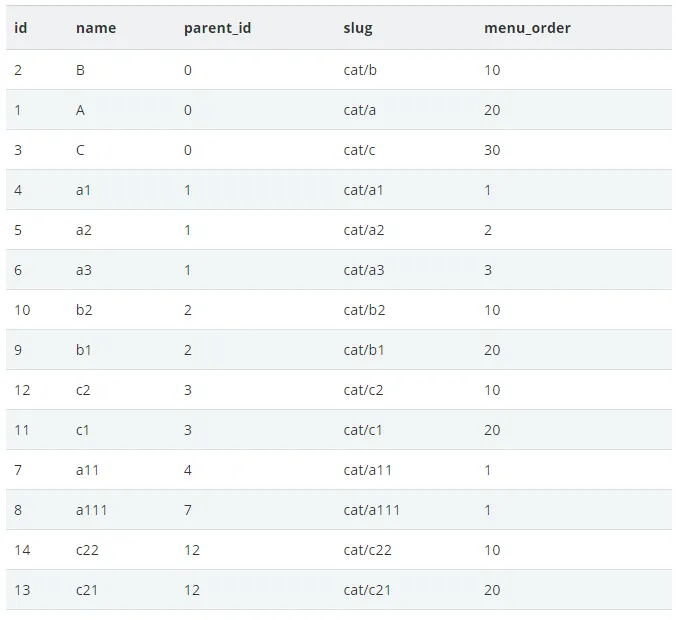Click the id column header
This screenshot has width=680, height=620.
pos(20,28)
